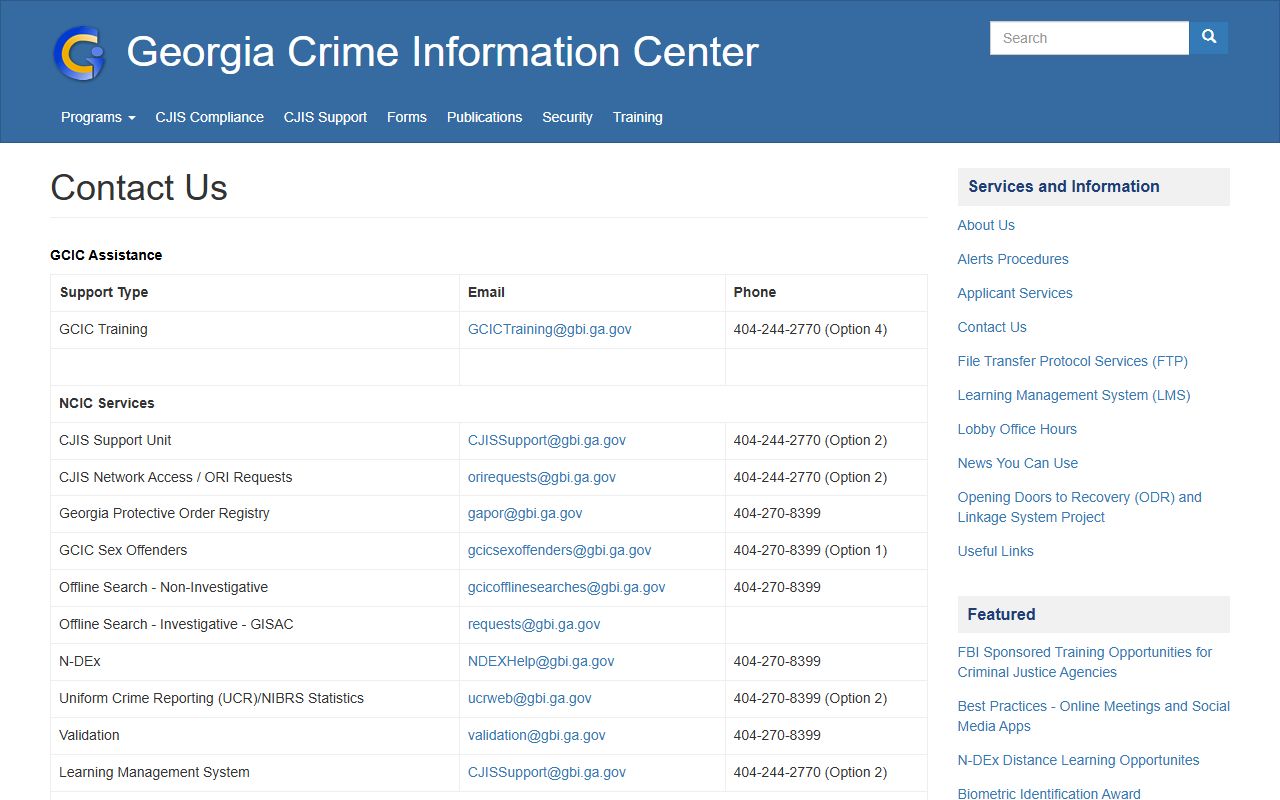Email gapor@gbi.ga.gov
The width and height of the screenshot is (1280, 800).
(525, 513)
